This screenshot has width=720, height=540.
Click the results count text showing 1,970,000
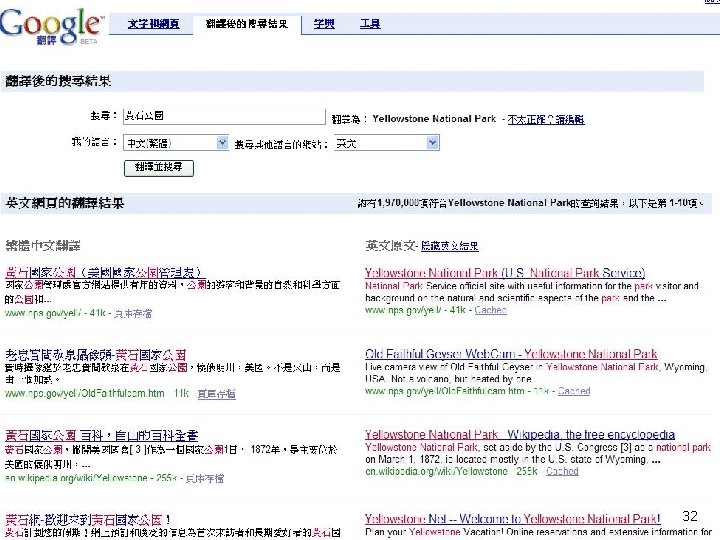click(x=530, y=203)
